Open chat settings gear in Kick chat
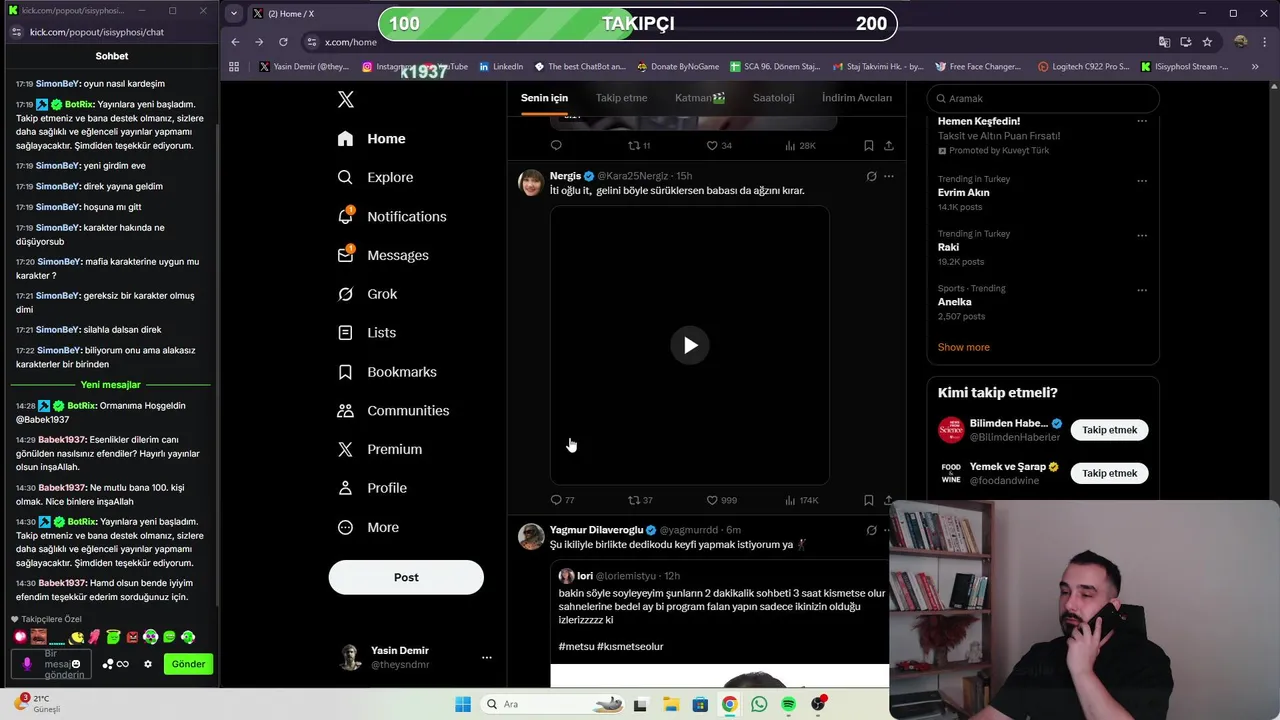 coord(148,664)
